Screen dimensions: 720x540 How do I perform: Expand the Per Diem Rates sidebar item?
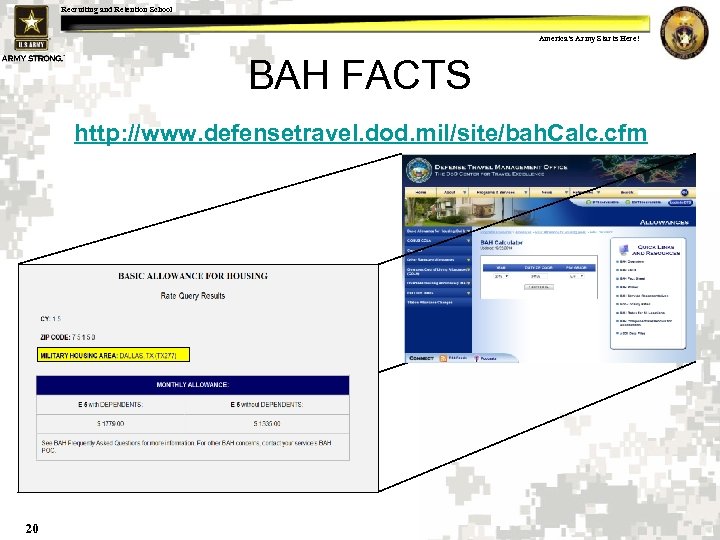[x=438, y=292]
